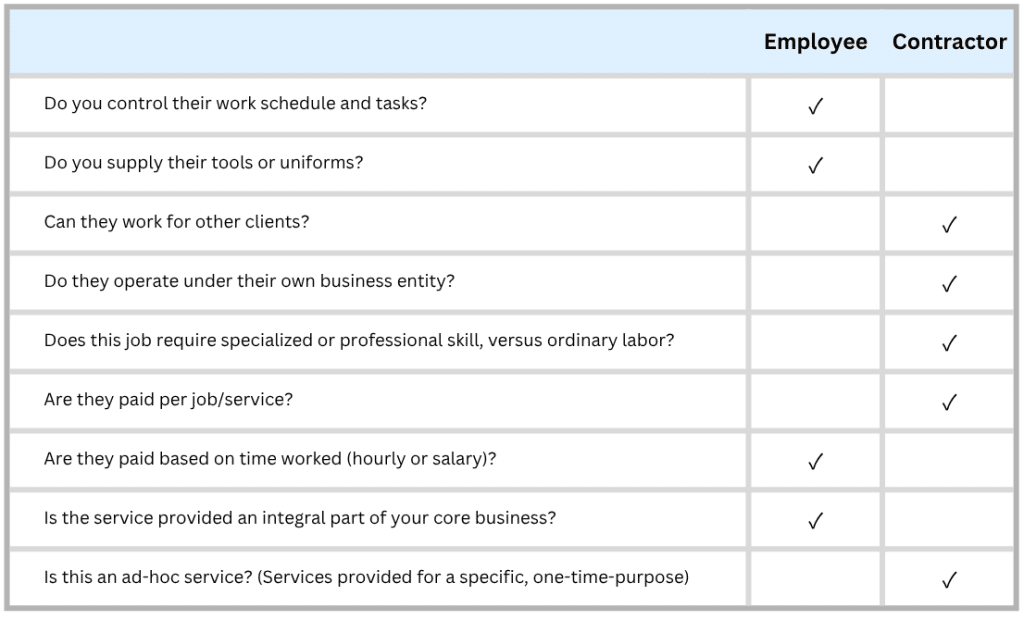
Task: Click the hourly or salary payment question
Action: (x=270, y=459)
